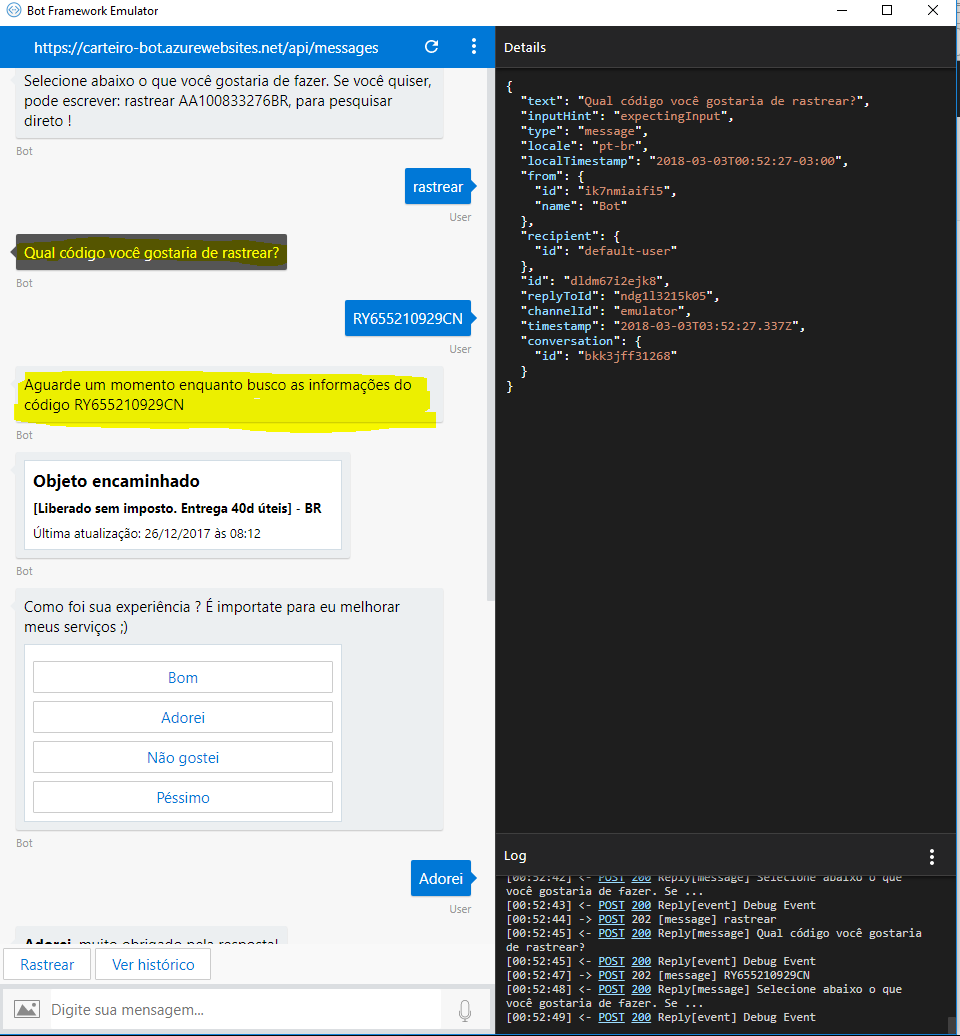Image resolution: width=960 pixels, height=1036 pixels.
Task: Open the Log panel options menu
Action: click(932, 857)
